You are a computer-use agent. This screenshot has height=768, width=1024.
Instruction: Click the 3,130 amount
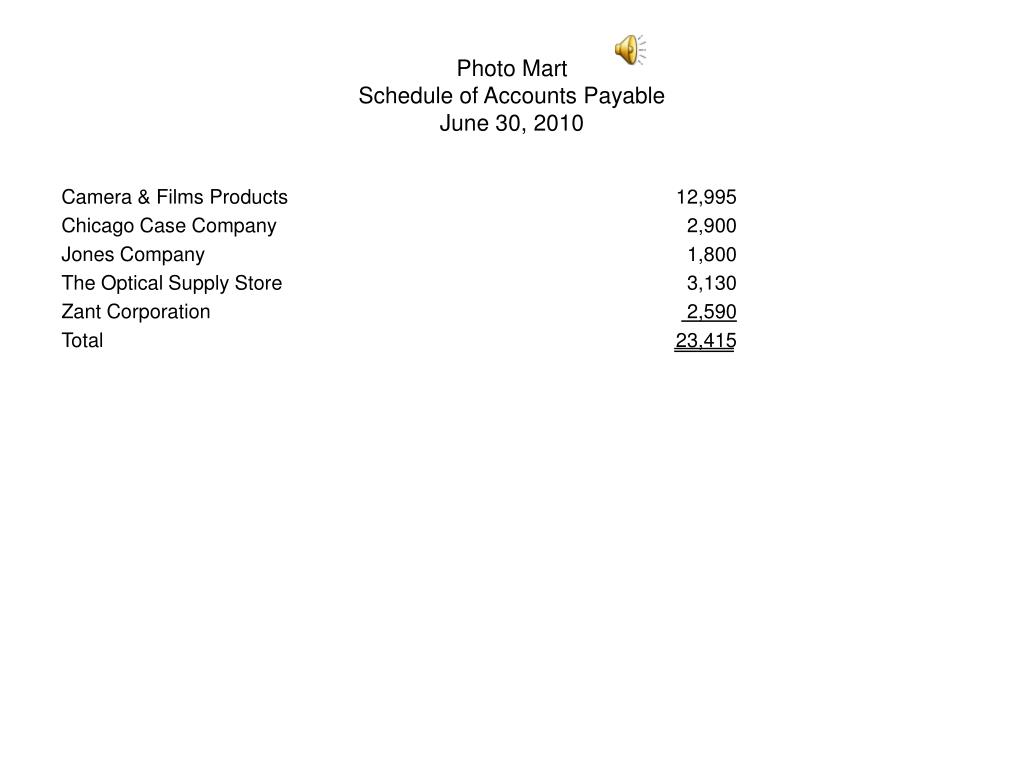[711, 283]
